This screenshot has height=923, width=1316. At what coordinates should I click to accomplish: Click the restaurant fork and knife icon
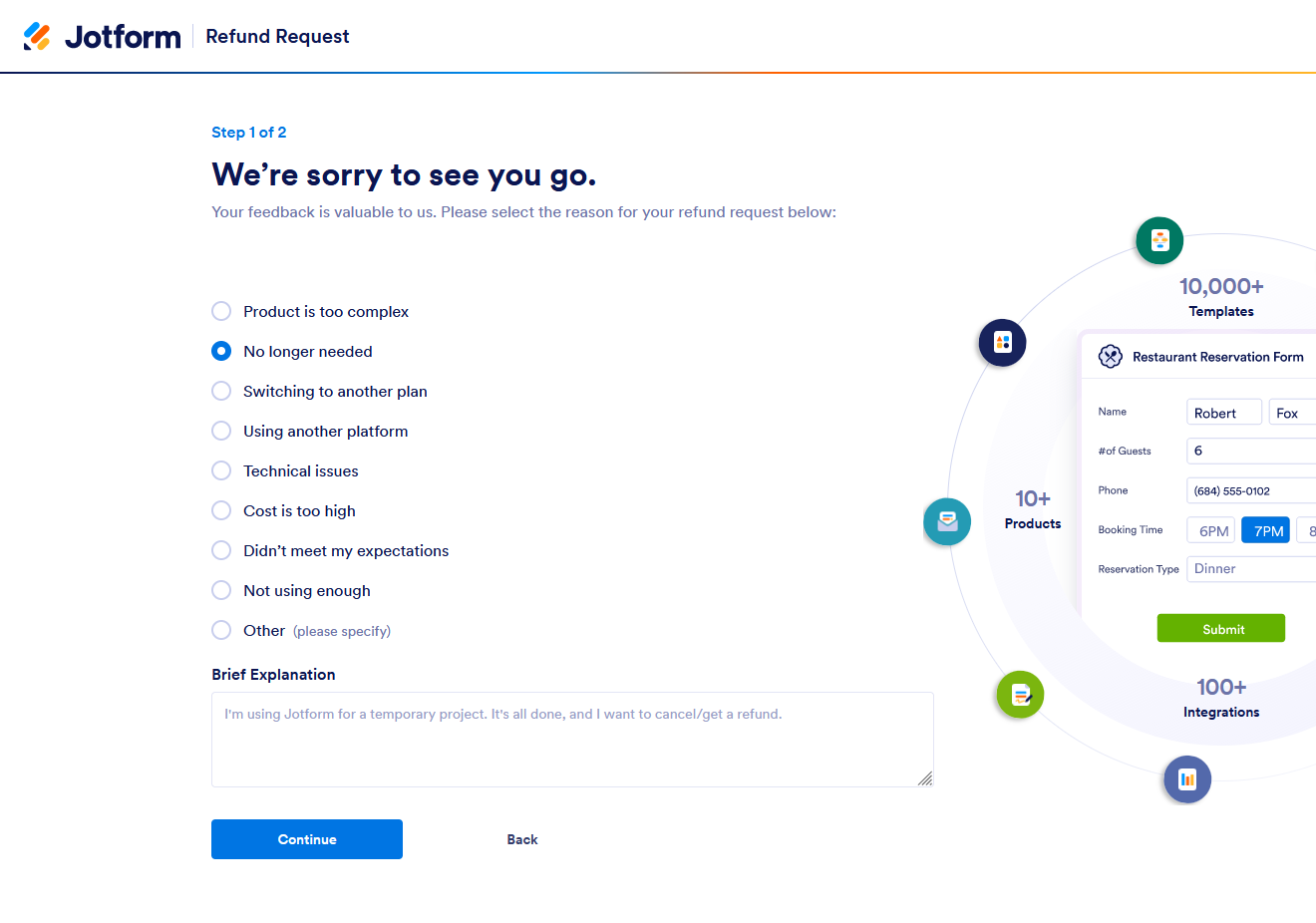click(x=1110, y=357)
